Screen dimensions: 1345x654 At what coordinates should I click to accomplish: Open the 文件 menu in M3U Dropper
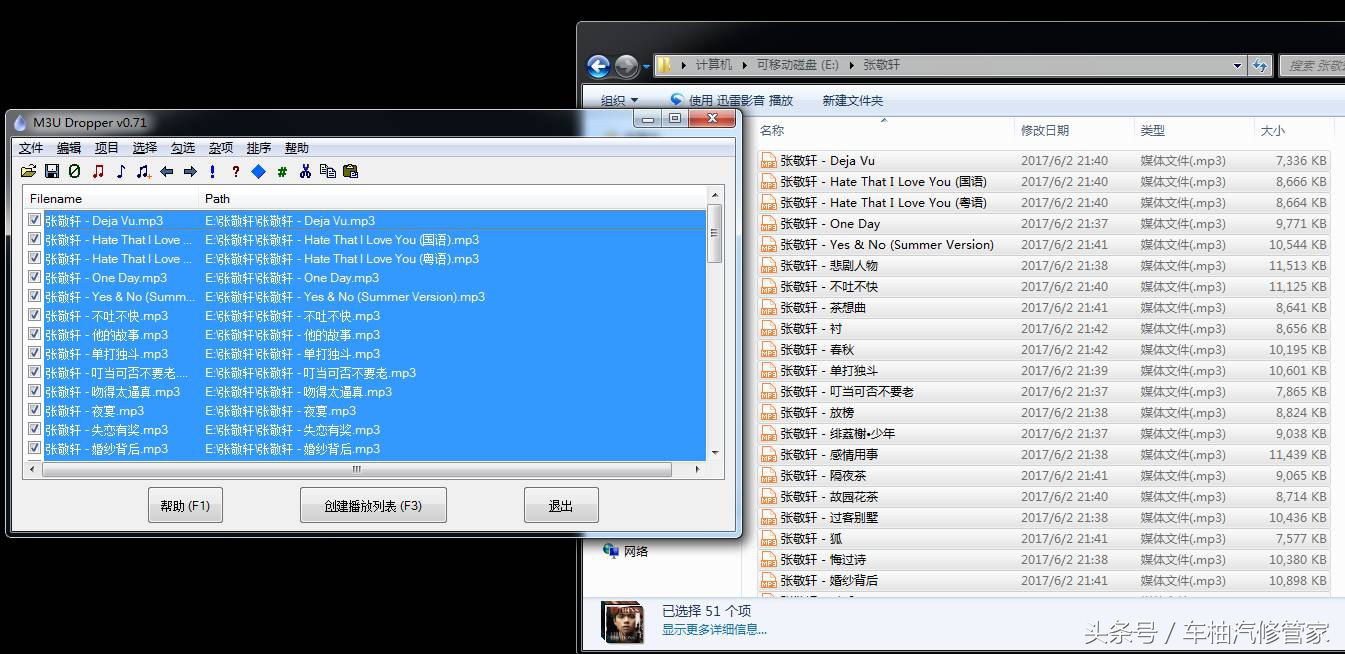[30, 147]
